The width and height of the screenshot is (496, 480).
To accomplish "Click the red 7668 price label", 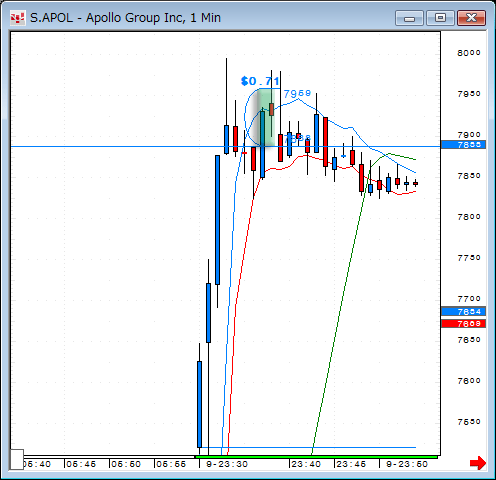I will coord(463,324).
